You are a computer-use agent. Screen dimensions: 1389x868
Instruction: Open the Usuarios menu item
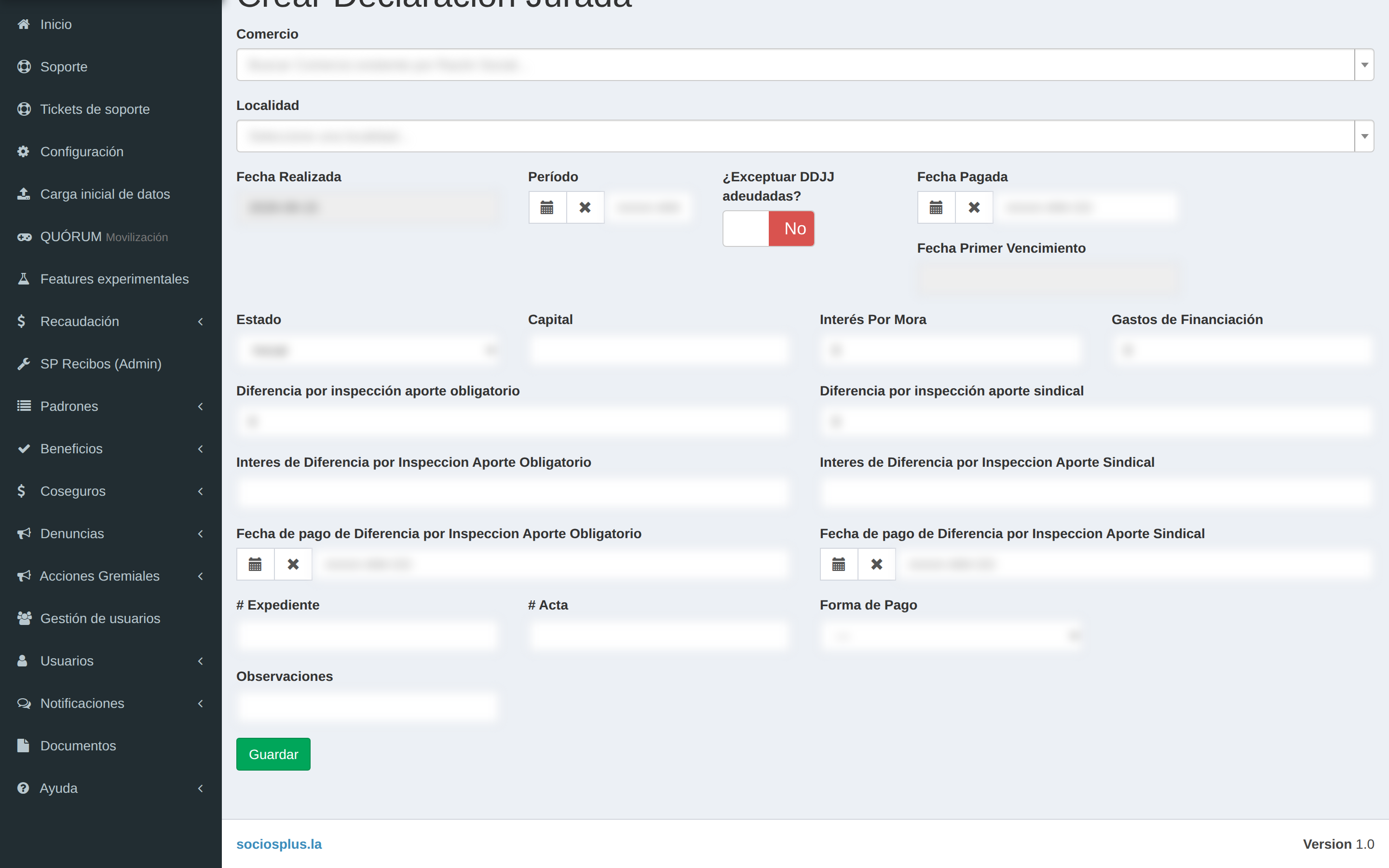pos(111,661)
